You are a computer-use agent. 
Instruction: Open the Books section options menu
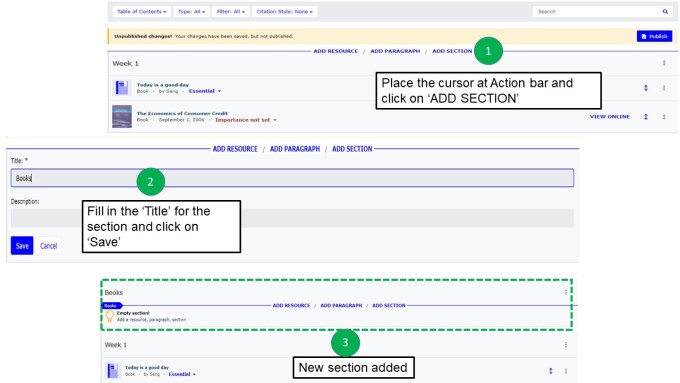(566, 292)
